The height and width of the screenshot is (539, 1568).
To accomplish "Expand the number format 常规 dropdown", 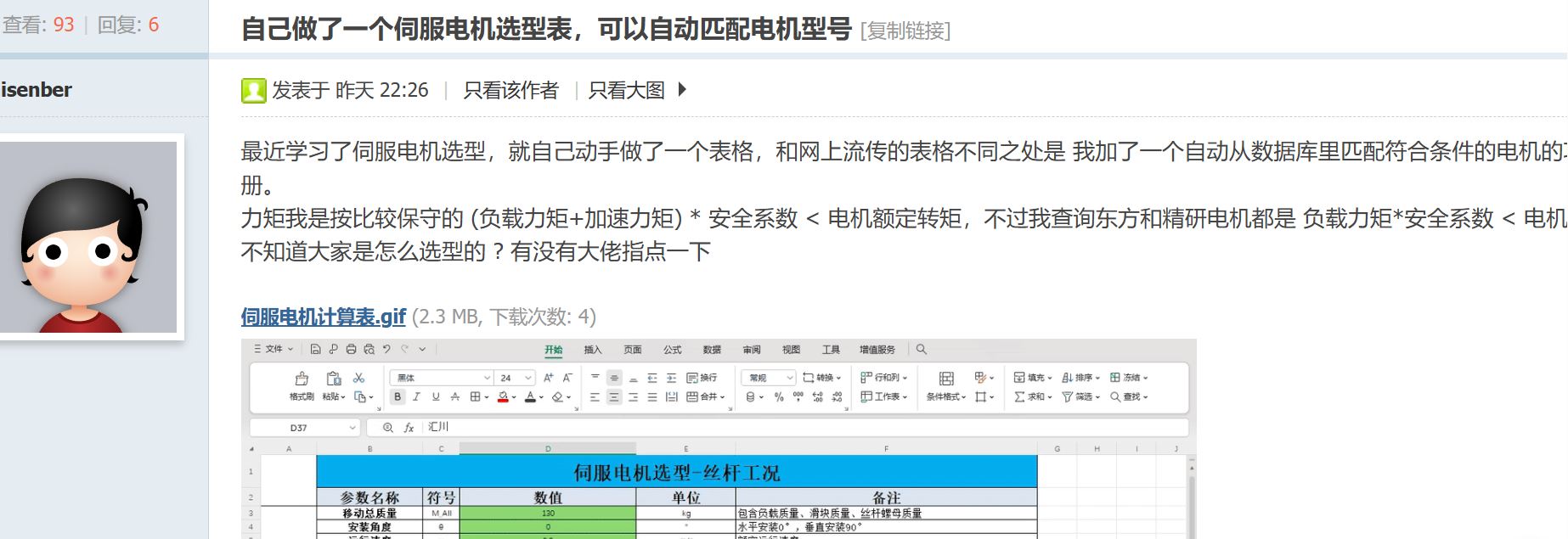I will [789, 378].
